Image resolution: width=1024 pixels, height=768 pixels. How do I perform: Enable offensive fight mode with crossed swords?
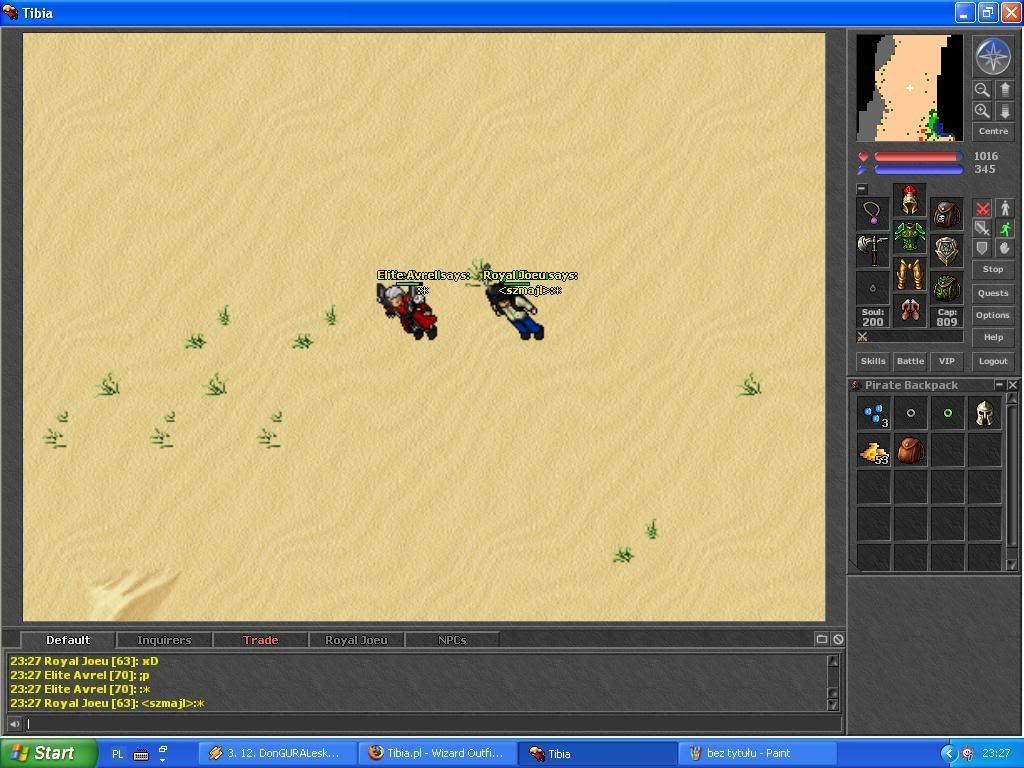pos(982,208)
